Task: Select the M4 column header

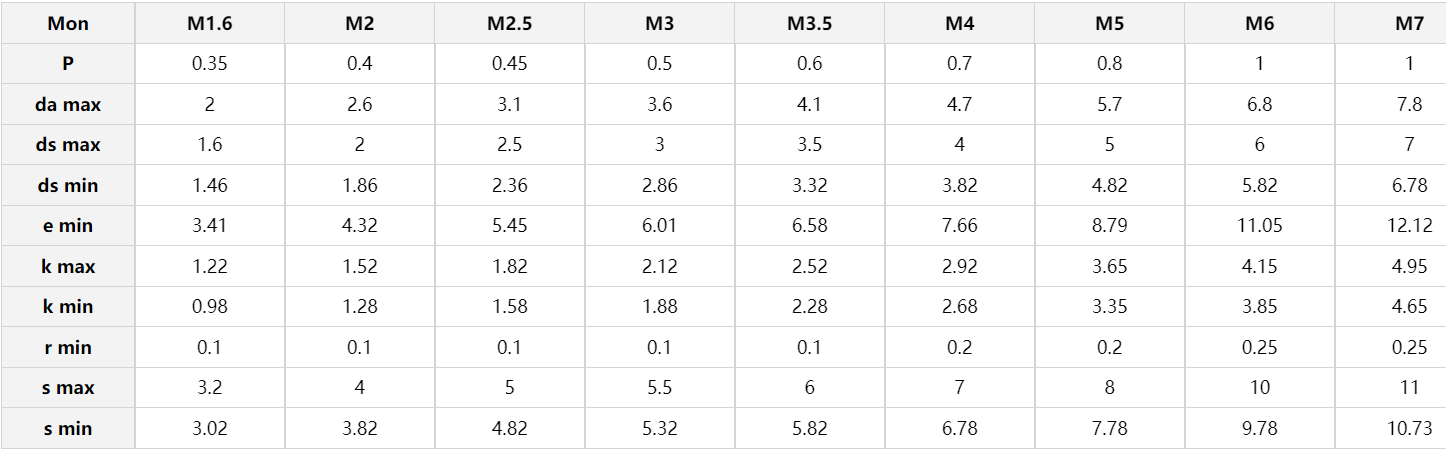Action: click(x=959, y=23)
